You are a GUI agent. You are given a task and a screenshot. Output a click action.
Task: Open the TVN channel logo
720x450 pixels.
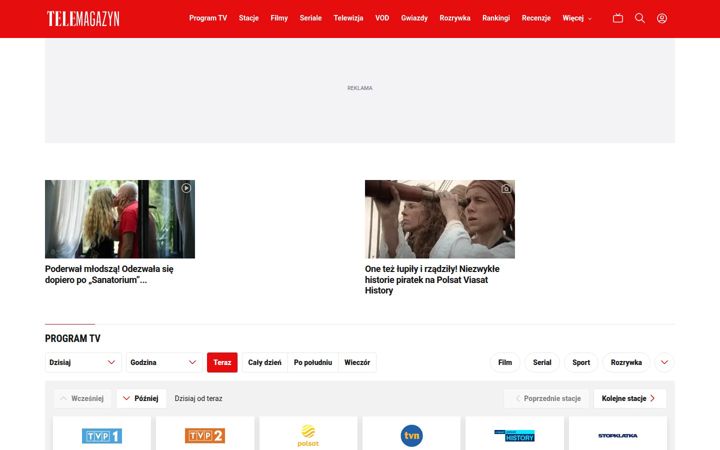(x=411, y=435)
